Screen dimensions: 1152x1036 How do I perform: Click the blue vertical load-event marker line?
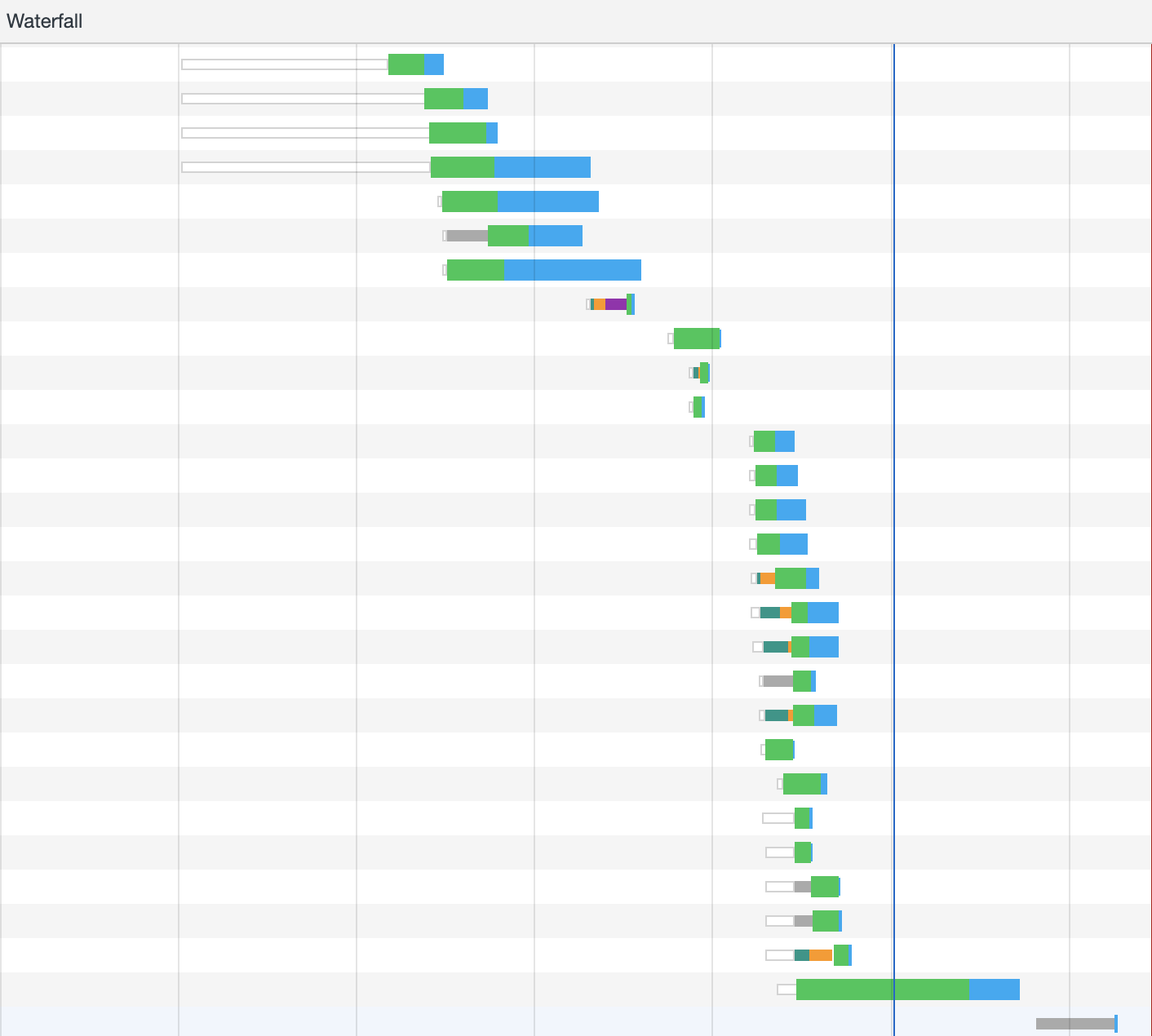(x=894, y=538)
